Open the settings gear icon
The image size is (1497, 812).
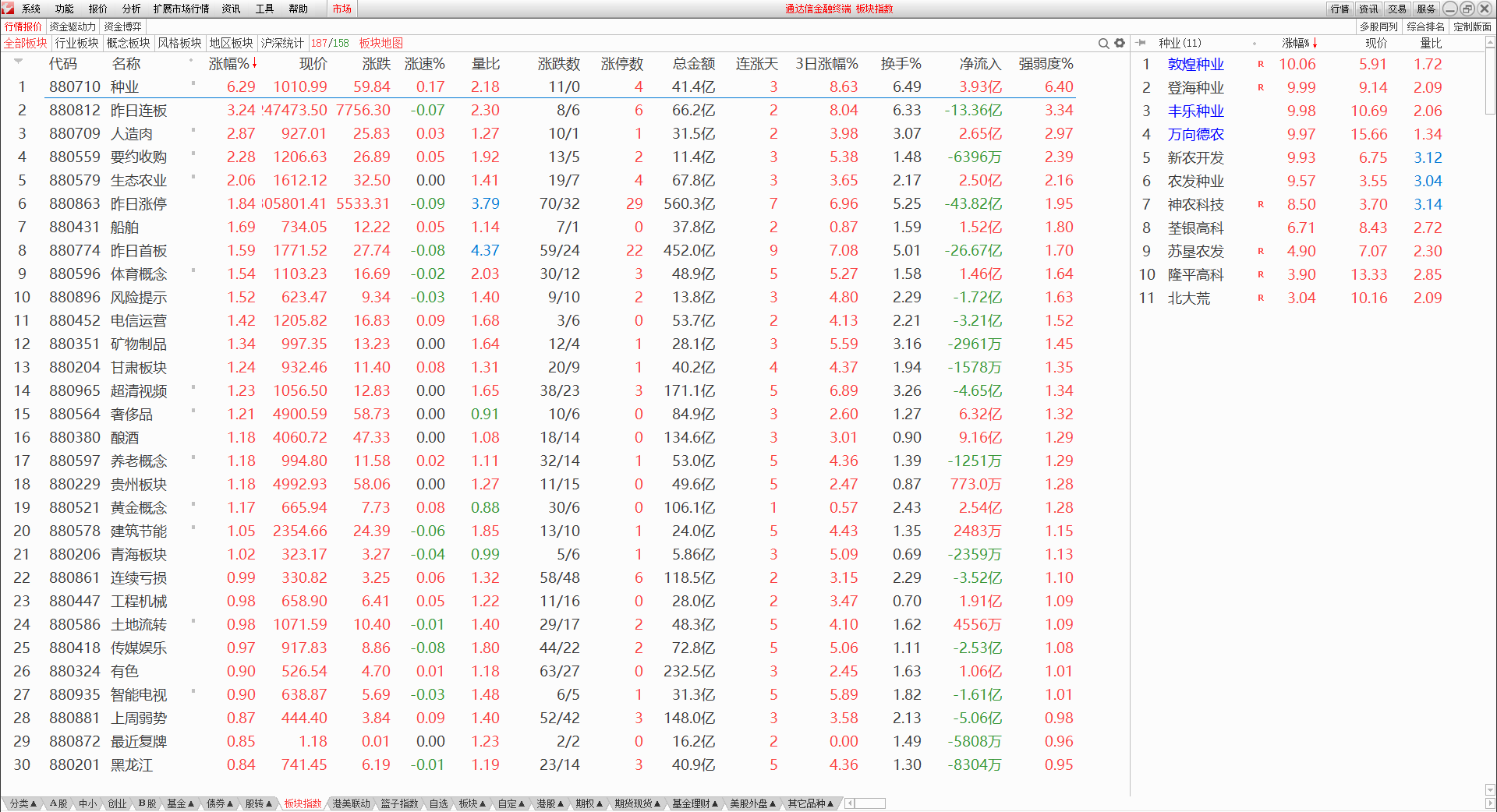(1120, 44)
